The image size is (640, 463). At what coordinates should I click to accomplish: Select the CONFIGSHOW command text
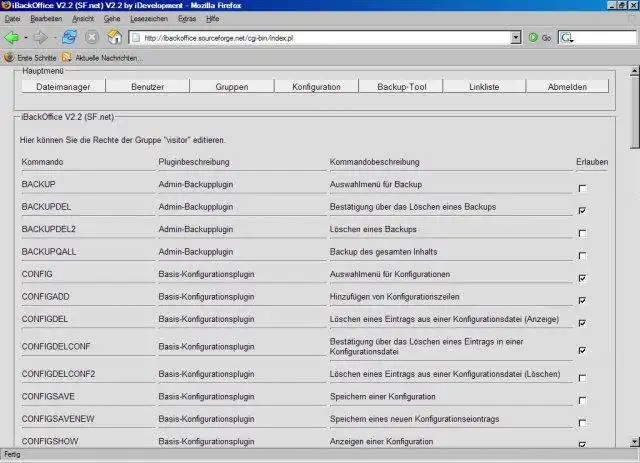click(x=50, y=441)
